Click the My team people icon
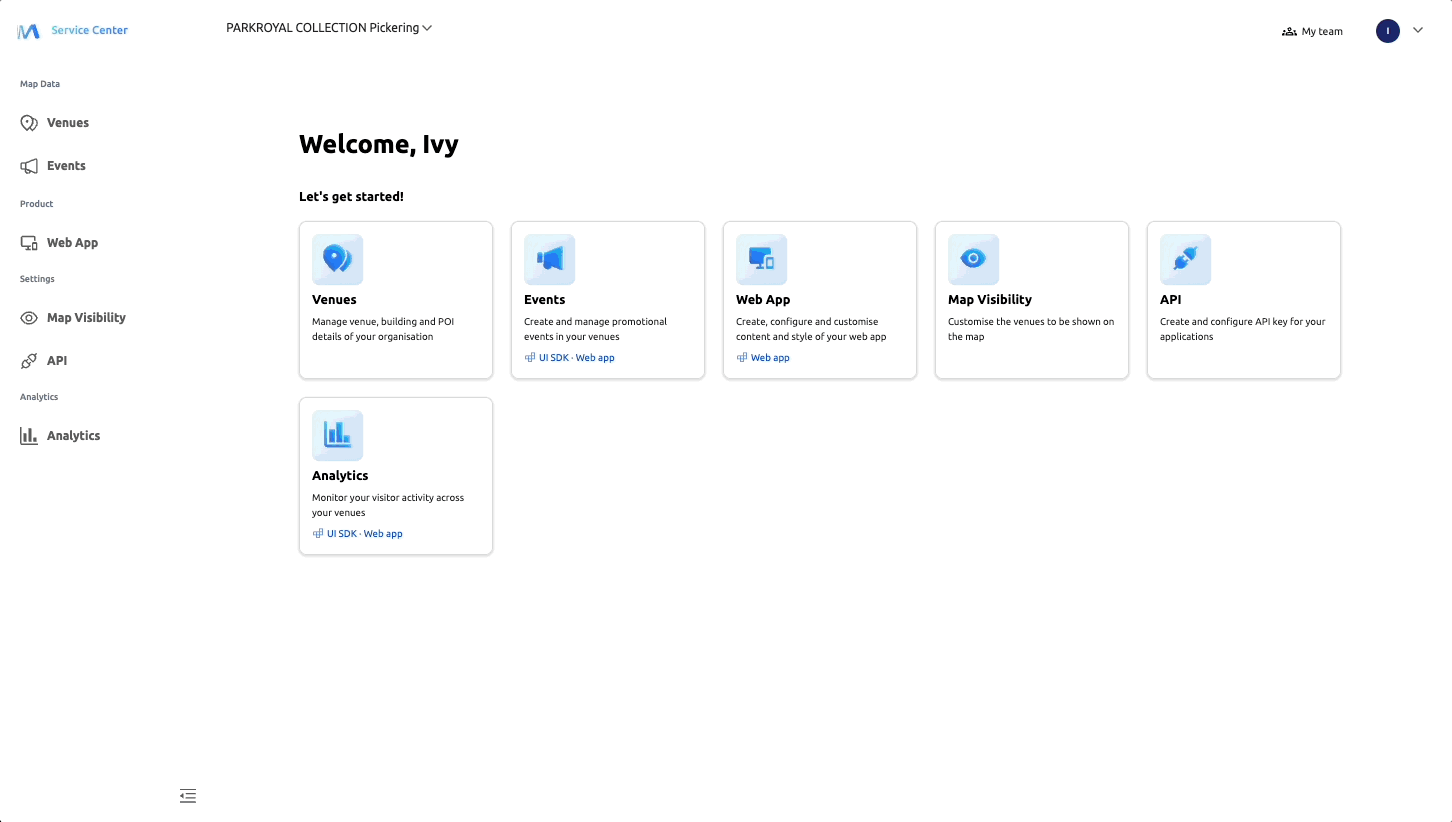 1289,32
